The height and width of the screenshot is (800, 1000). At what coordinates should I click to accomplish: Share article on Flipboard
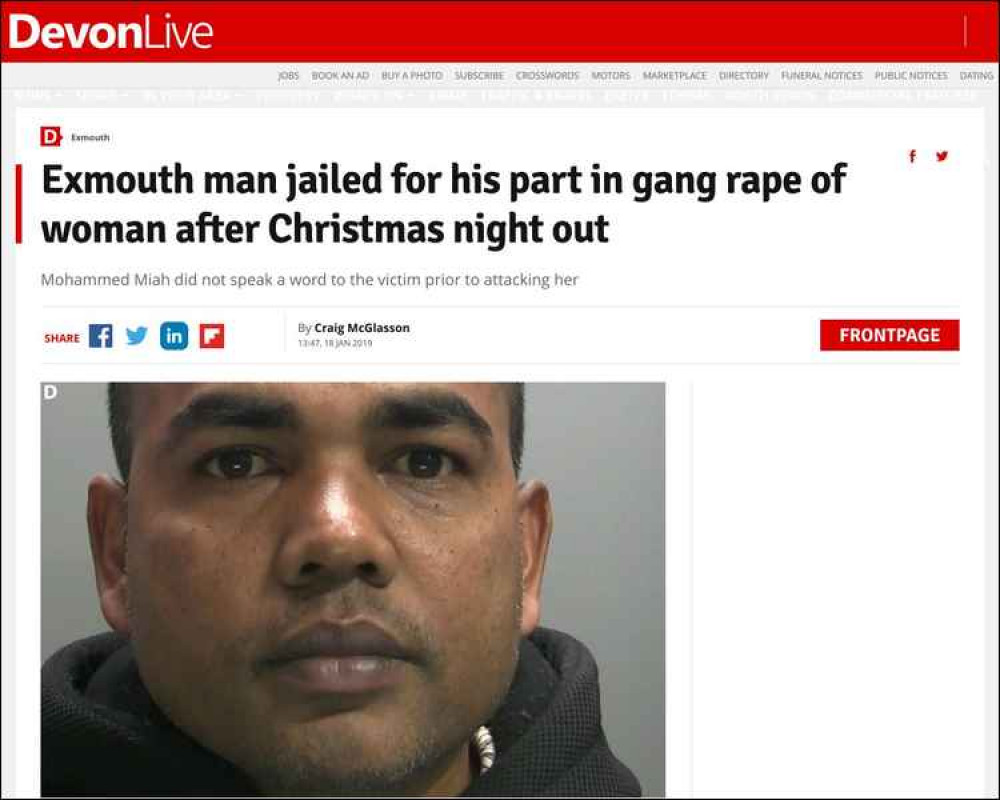click(x=212, y=336)
